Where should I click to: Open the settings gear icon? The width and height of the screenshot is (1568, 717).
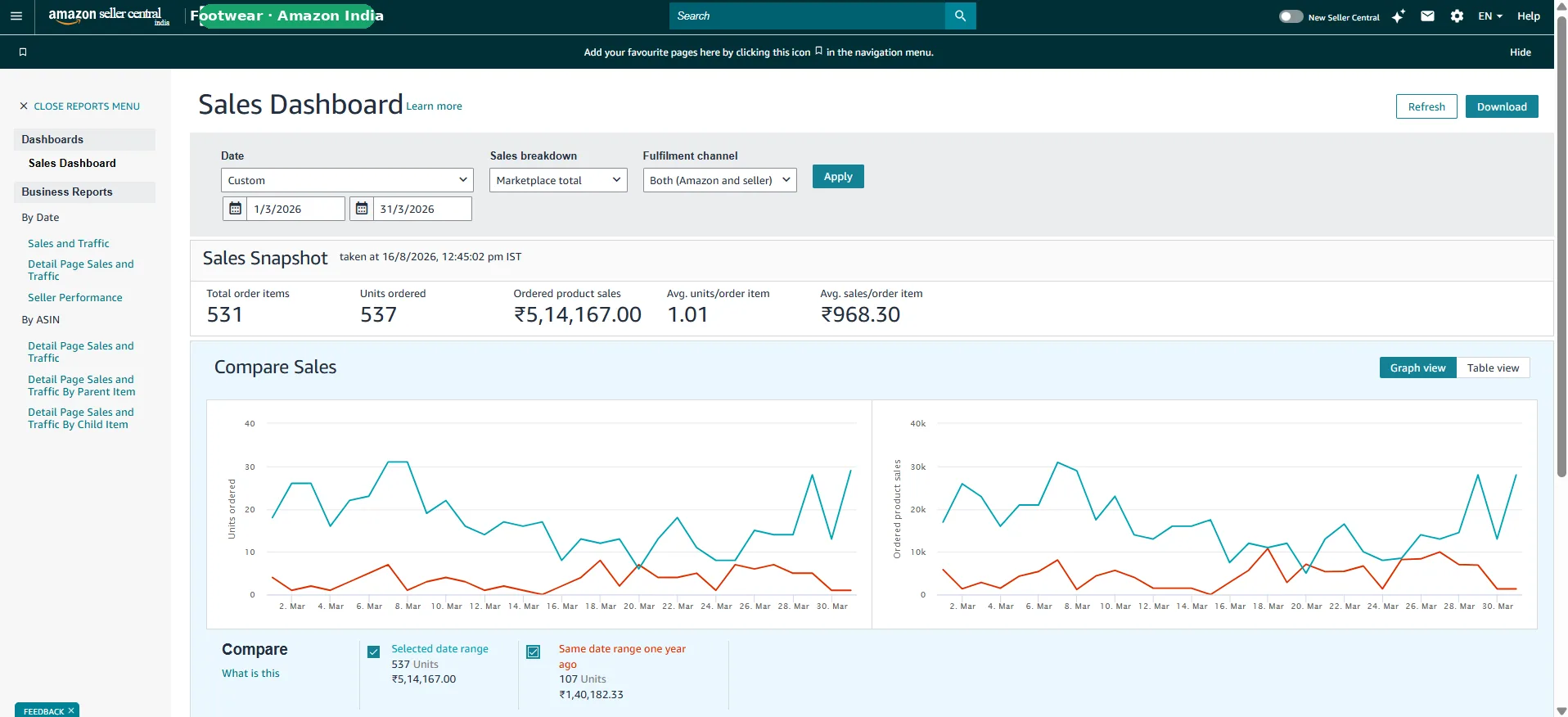pos(1457,16)
